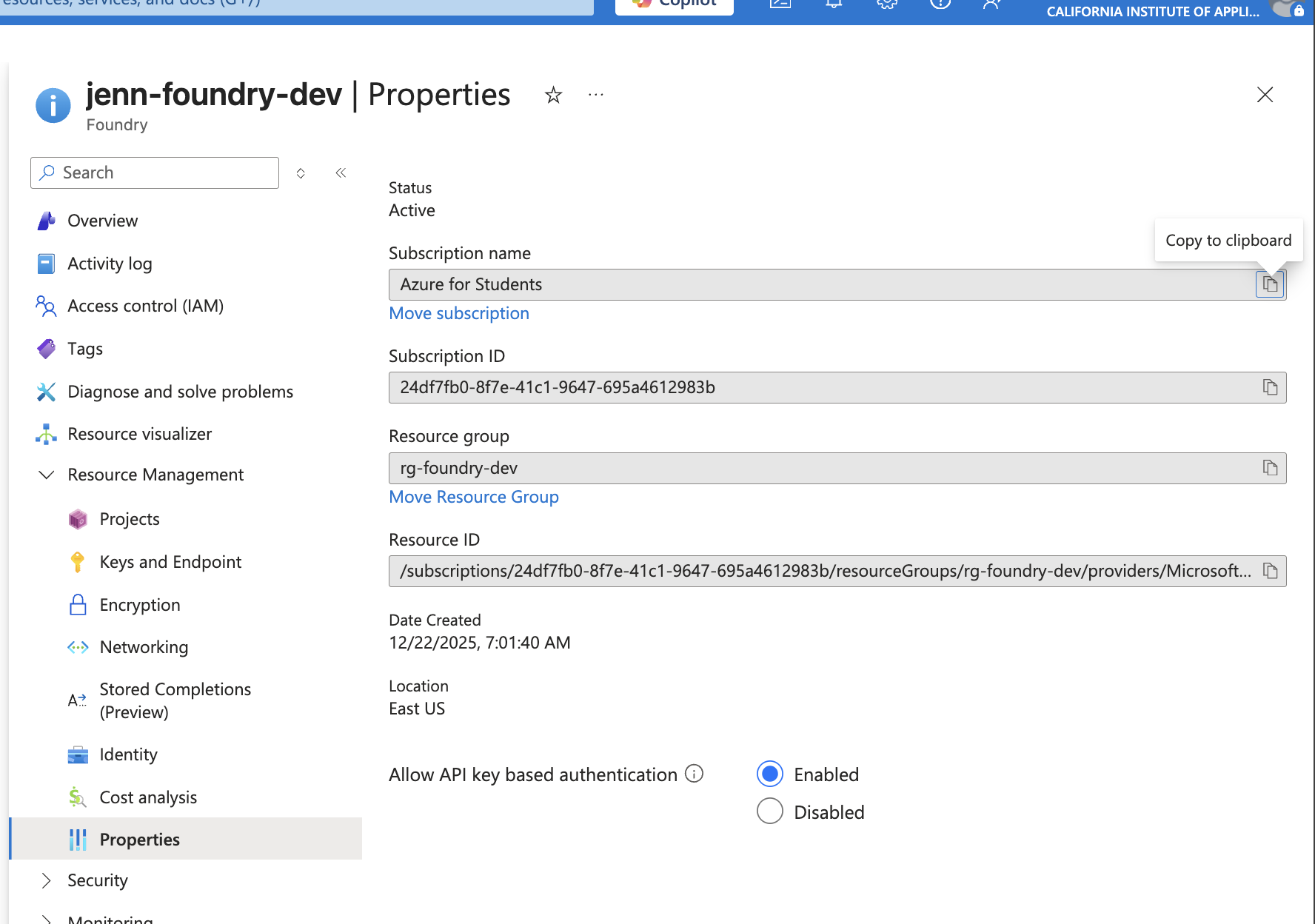Click the Encryption lock icon
The height and width of the screenshot is (924, 1315).
pos(78,605)
